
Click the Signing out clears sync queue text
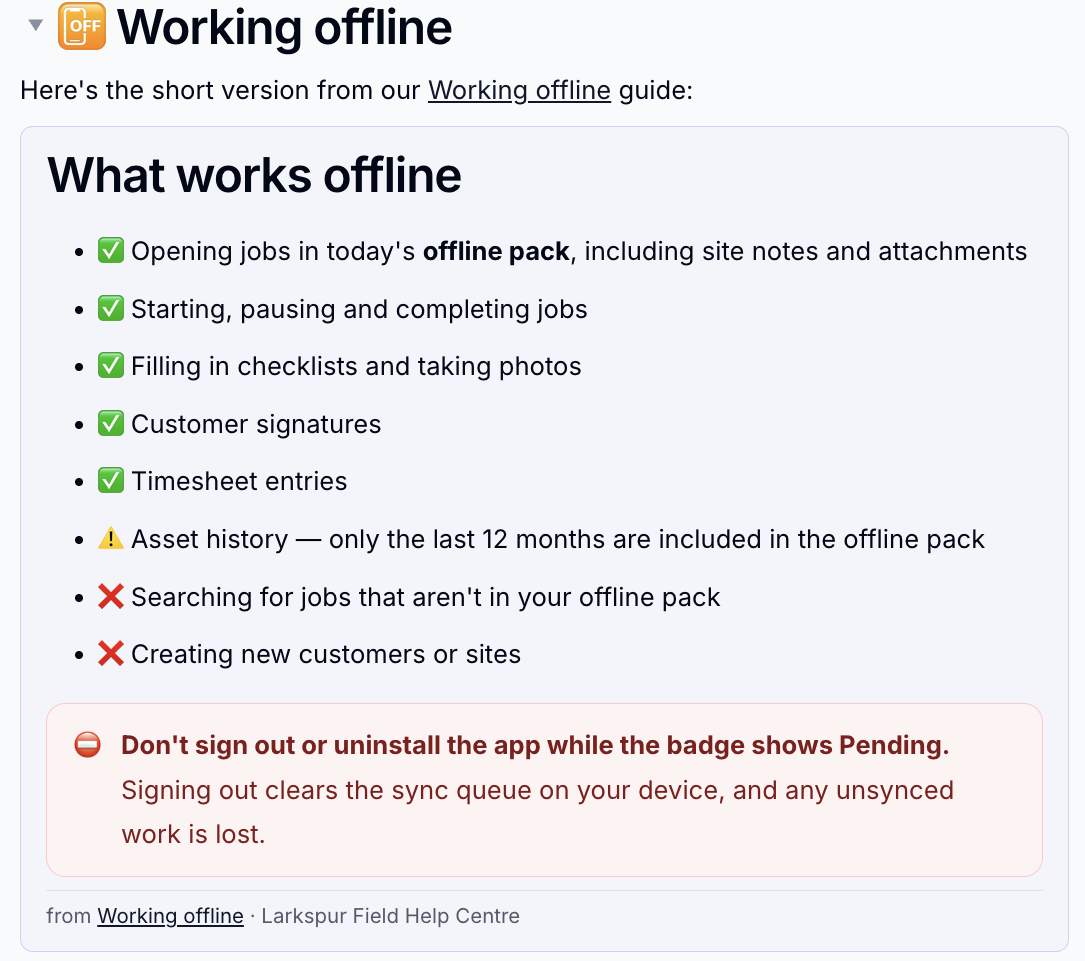[x=538, y=812]
